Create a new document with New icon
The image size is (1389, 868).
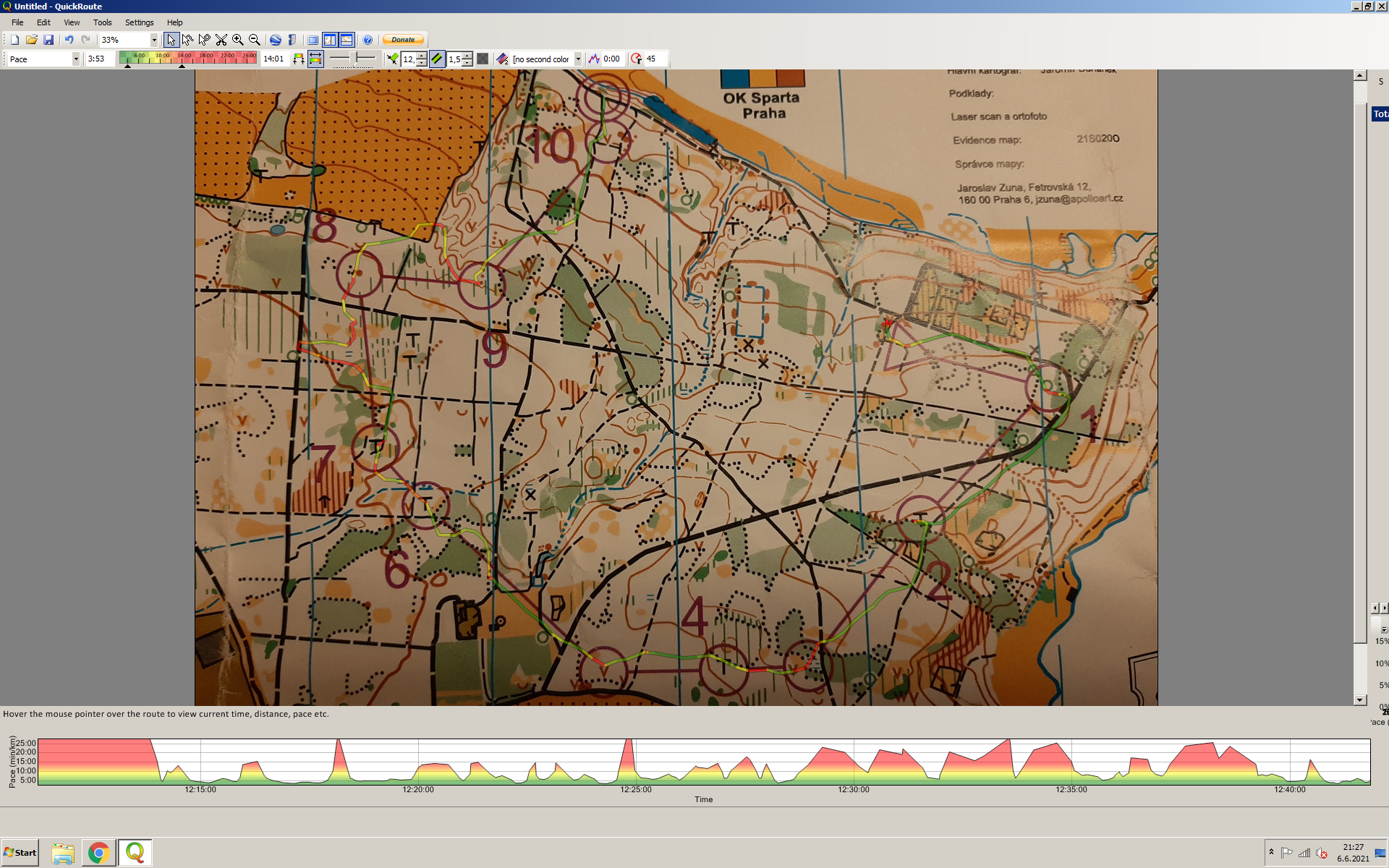point(14,40)
